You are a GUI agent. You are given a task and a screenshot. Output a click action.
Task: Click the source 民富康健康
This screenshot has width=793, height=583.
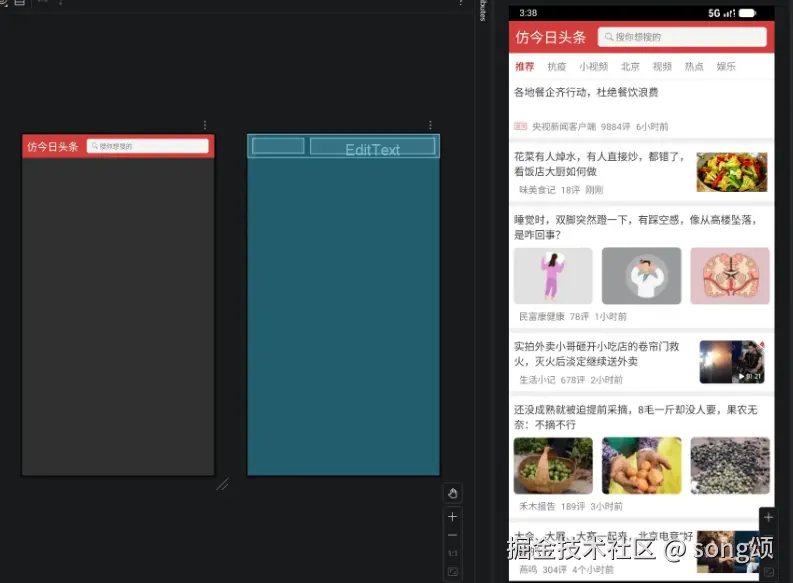tap(542, 317)
